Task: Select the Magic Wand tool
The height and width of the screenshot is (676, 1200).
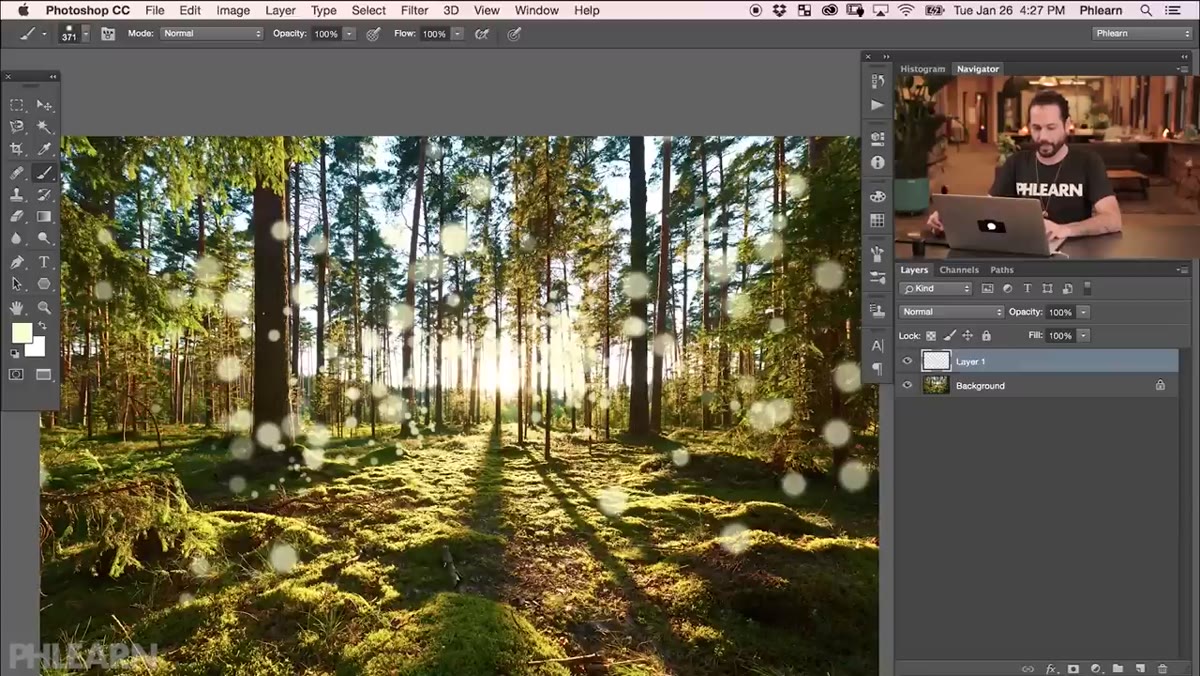Action: [x=44, y=127]
